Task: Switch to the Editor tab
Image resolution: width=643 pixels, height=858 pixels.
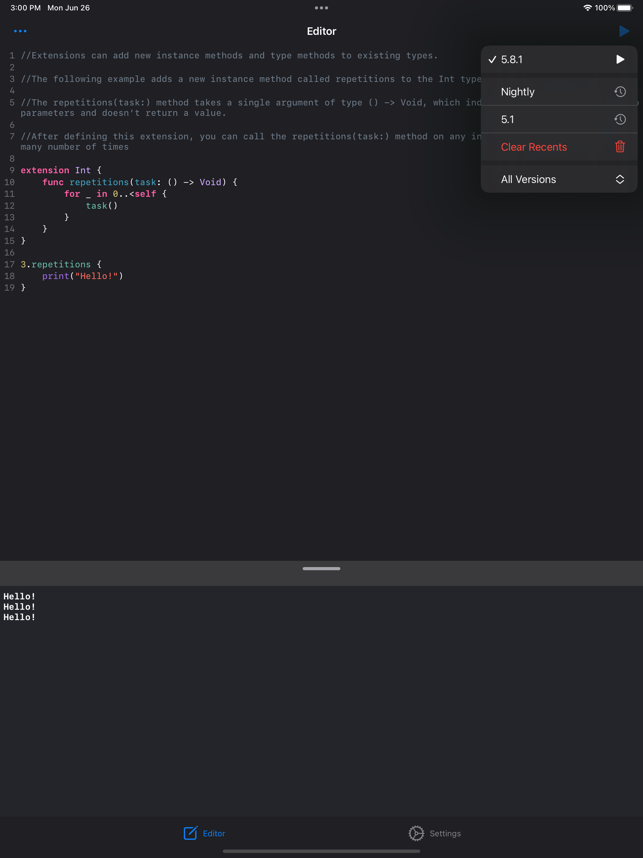Action: (204, 833)
